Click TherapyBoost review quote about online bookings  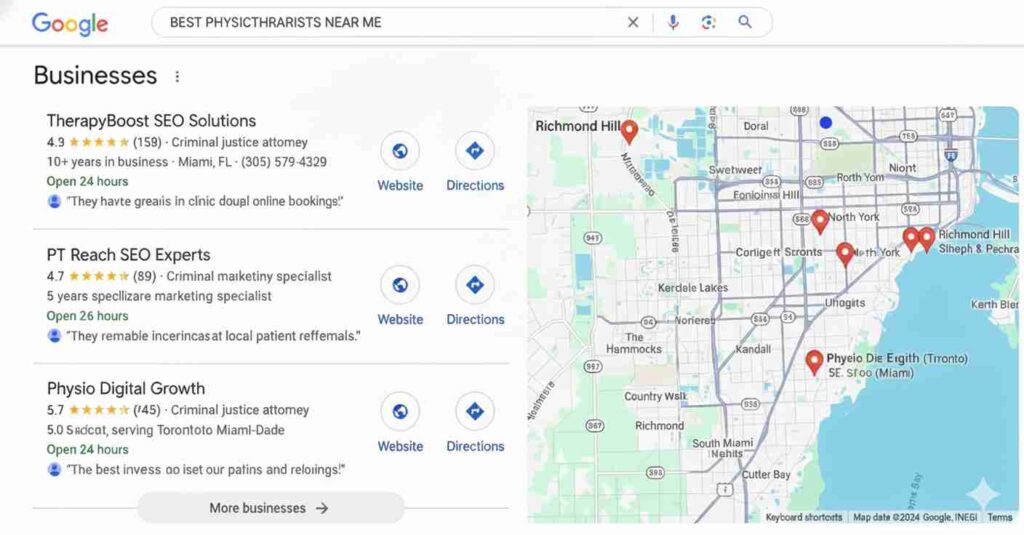205,202
